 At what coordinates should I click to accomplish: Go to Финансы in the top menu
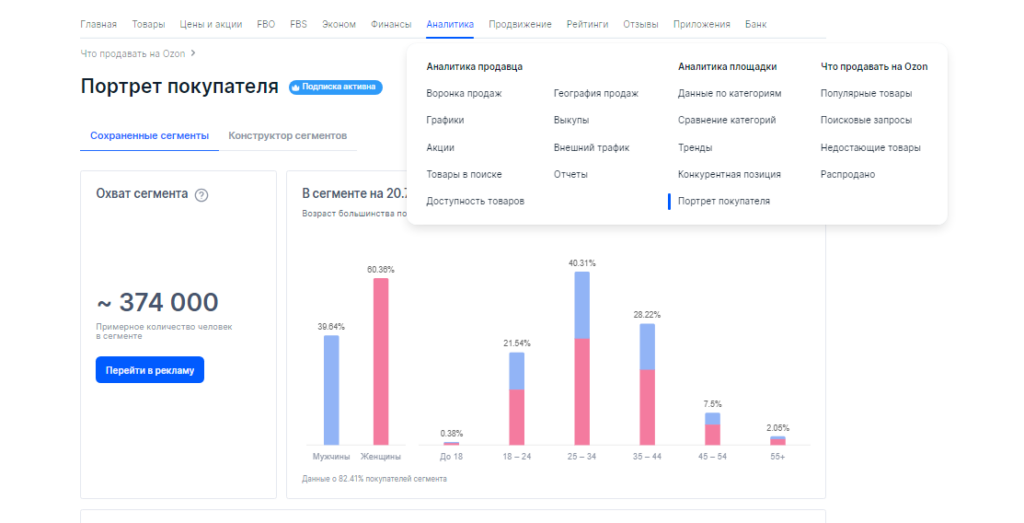click(391, 24)
